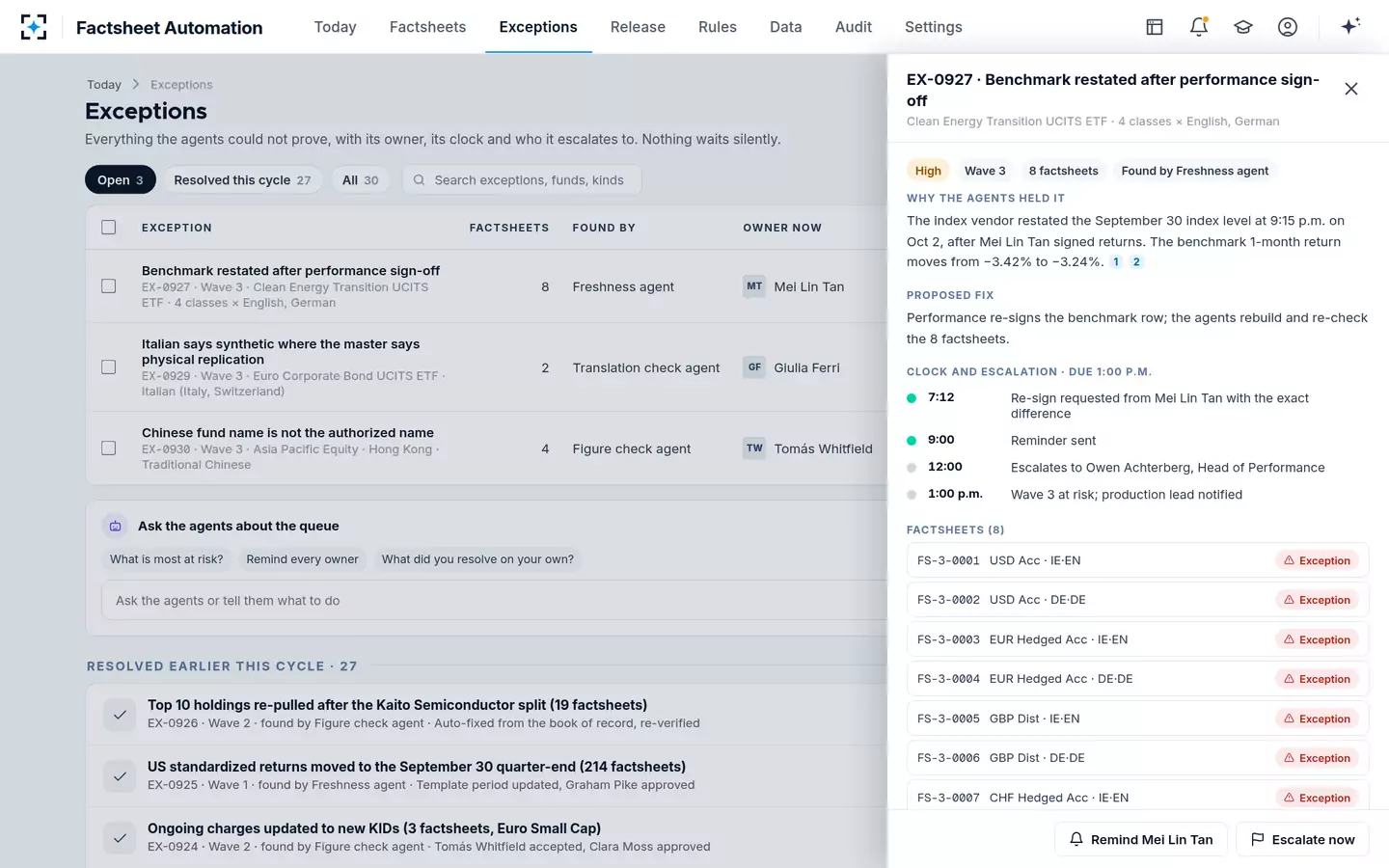
Task: Focus the Ask the agents input box
Action: [x=494, y=601]
